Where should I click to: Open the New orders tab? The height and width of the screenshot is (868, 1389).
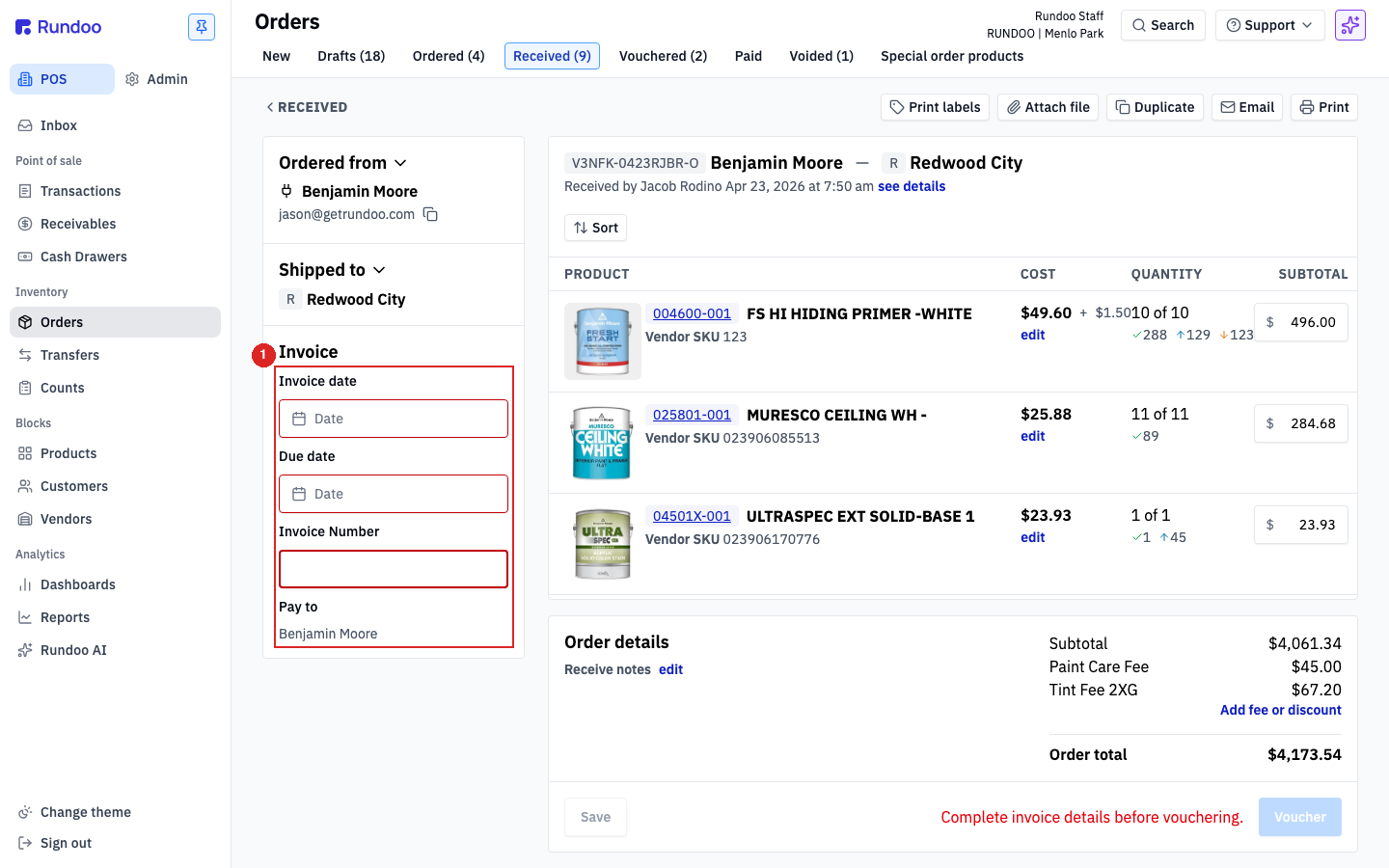click(x=276, y=56)
